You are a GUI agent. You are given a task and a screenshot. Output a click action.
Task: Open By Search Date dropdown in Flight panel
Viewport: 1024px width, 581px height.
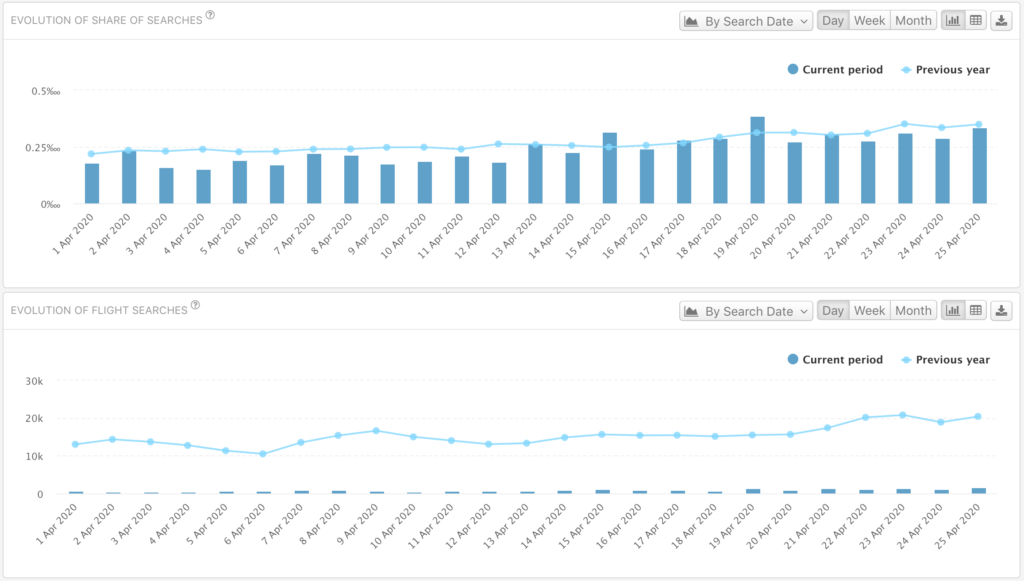click(x=746, y=311)
